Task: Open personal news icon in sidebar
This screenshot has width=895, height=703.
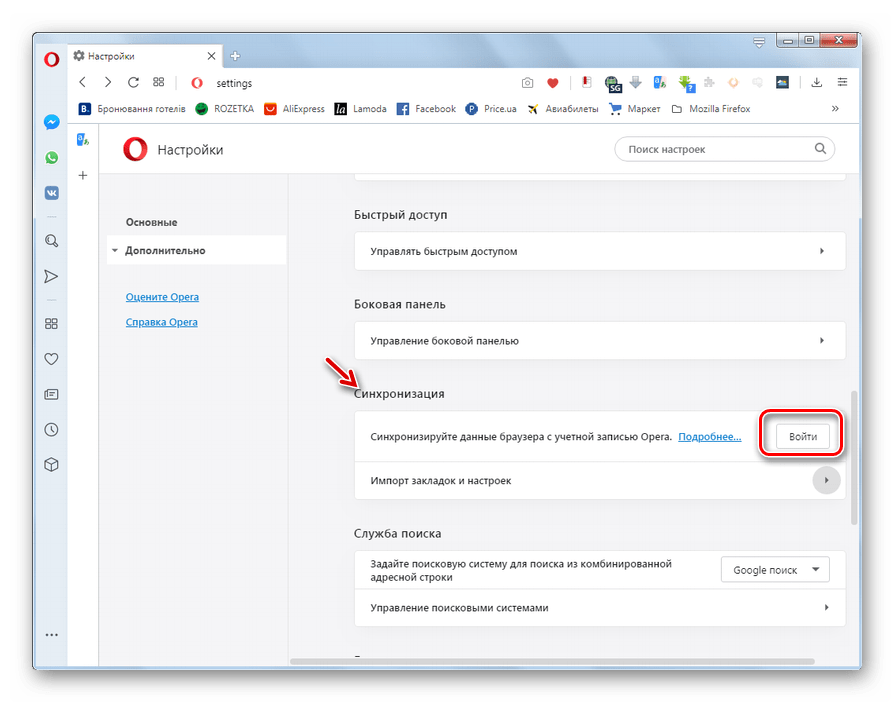Action: pyautogui.click(x=51, y=394)
